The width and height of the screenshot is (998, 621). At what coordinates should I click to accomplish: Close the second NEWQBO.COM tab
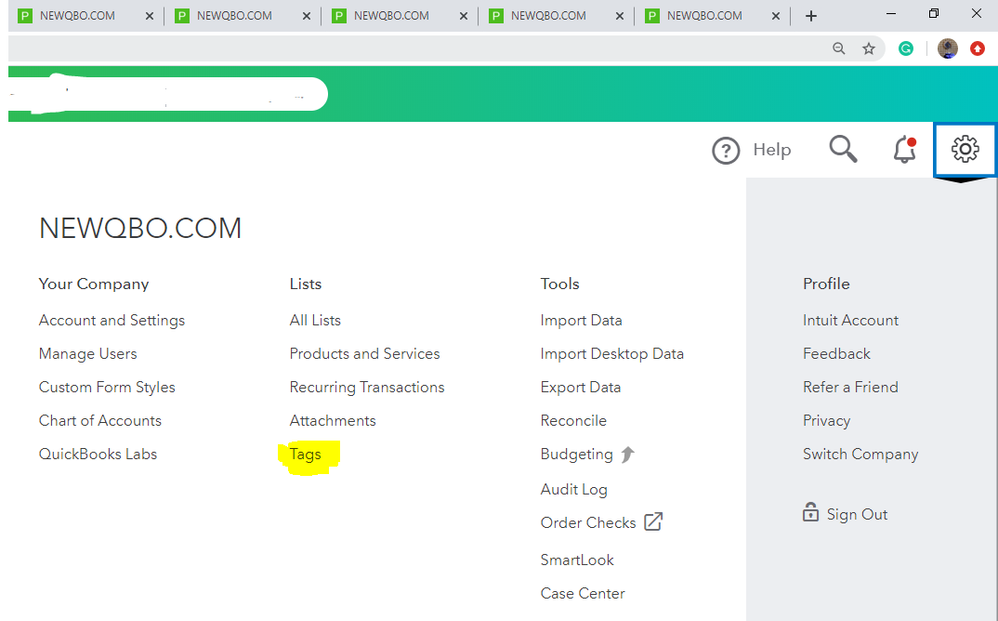306,16
